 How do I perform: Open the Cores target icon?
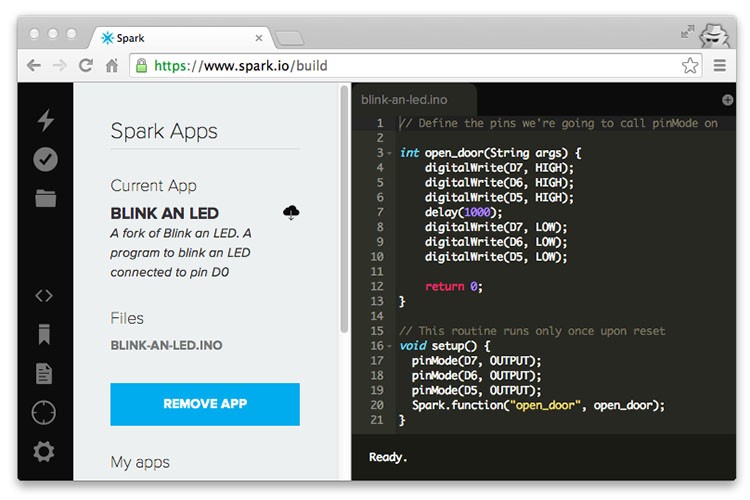[44, 412]
